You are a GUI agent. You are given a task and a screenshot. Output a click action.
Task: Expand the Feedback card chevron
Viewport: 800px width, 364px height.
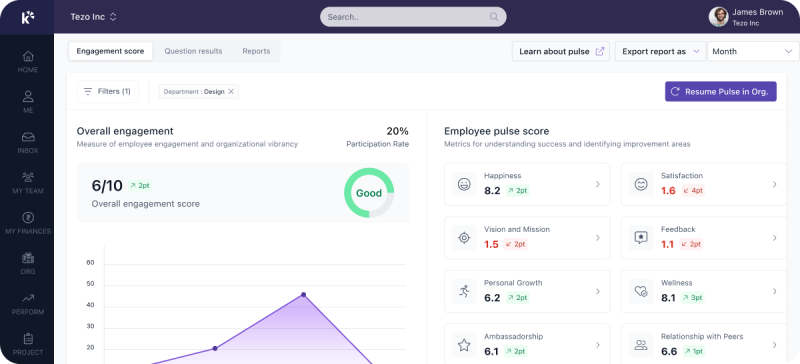click(x=774, y=238)
